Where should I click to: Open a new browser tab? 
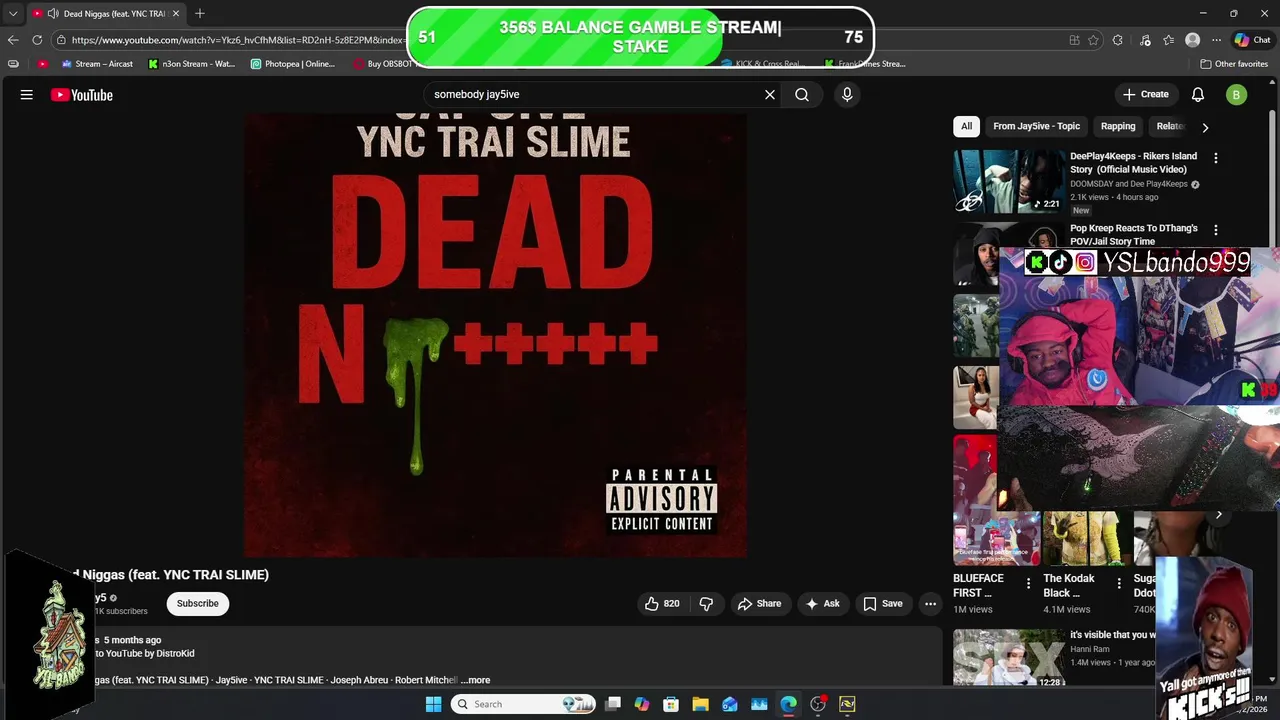(x=200, y=13)
